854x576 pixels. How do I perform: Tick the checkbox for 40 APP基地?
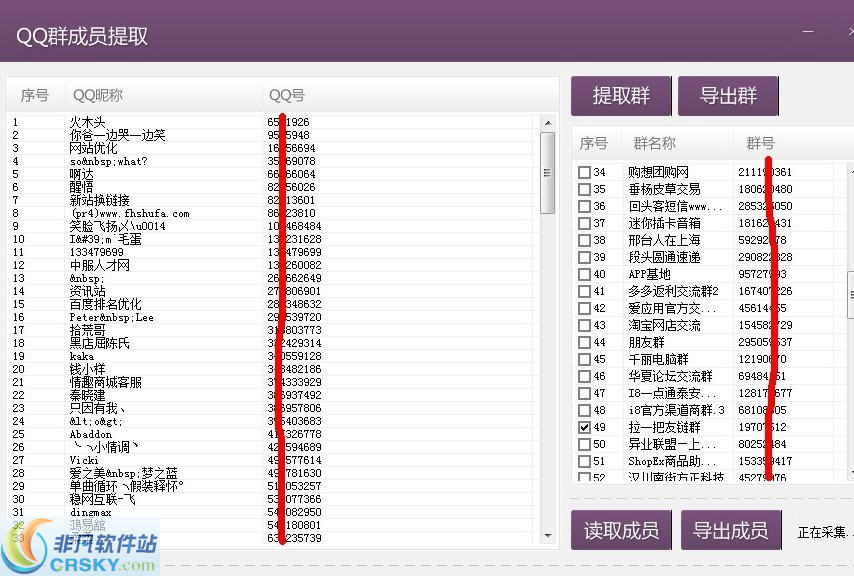click(x=584, y=274)
